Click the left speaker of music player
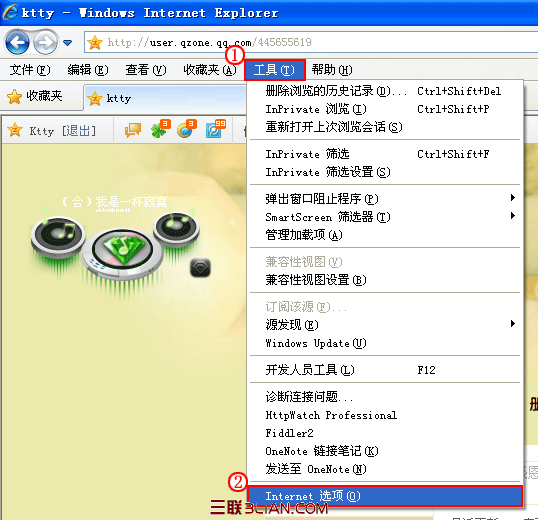 (x=58, y=236)
